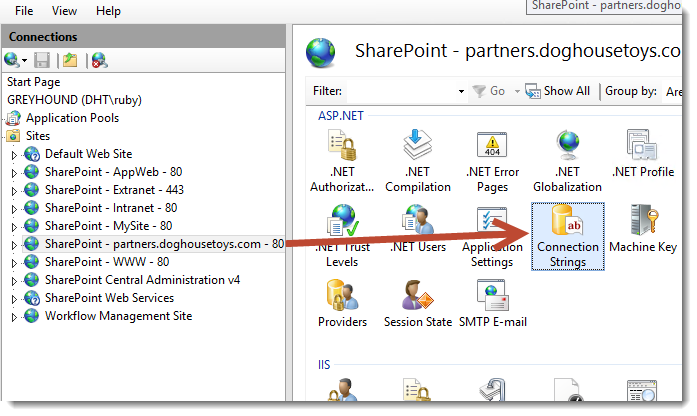Open the Group by combo box
The height and width of the screenshot is (416, 697).
672,92
